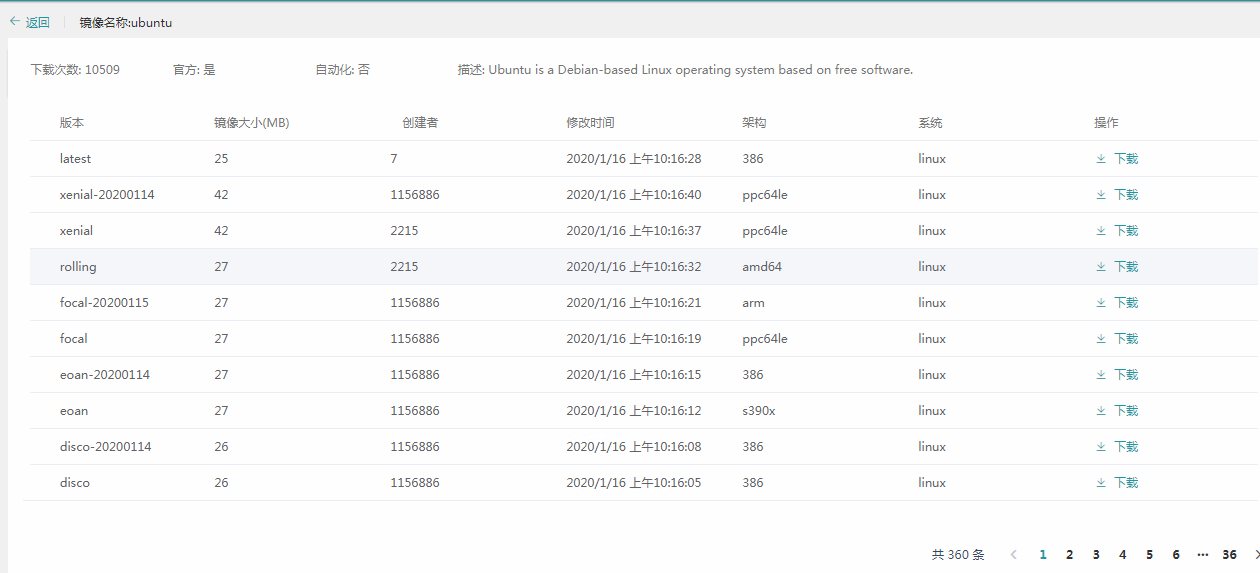
Task: Click the disco-20200114 version cell
Action: coord(105,446)
